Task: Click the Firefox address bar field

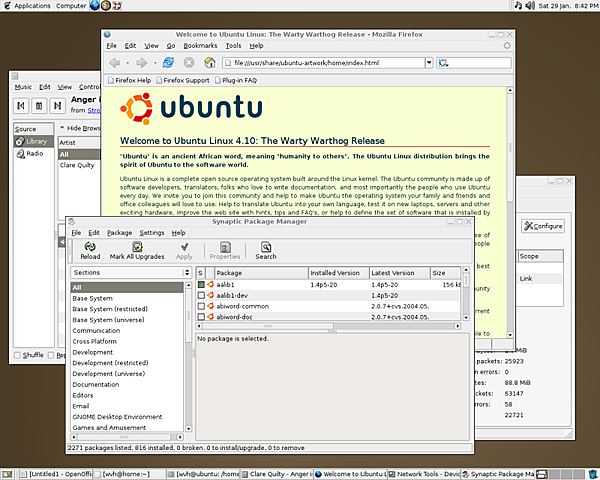Action: (323, 63)
